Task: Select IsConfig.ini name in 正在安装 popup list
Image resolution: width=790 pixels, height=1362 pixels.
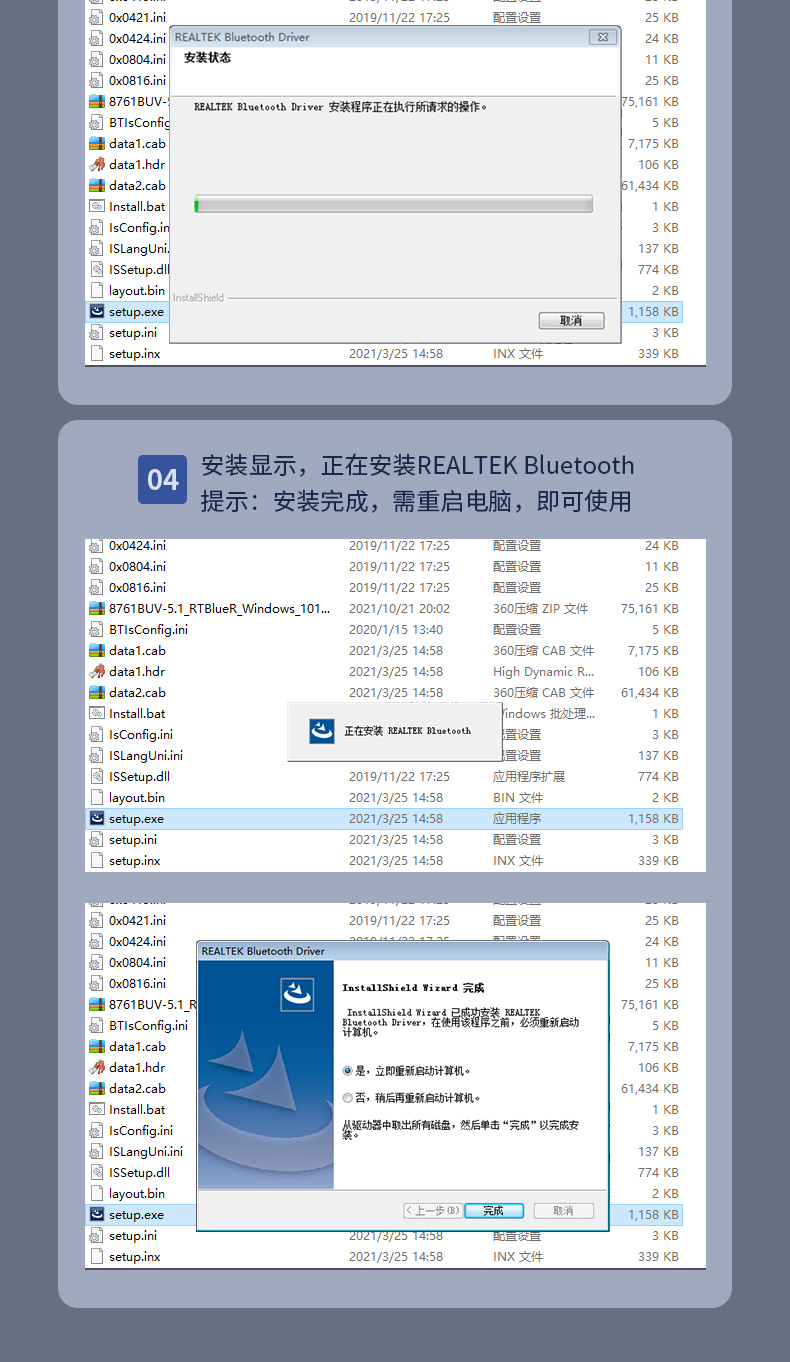Action: (141, 734)
